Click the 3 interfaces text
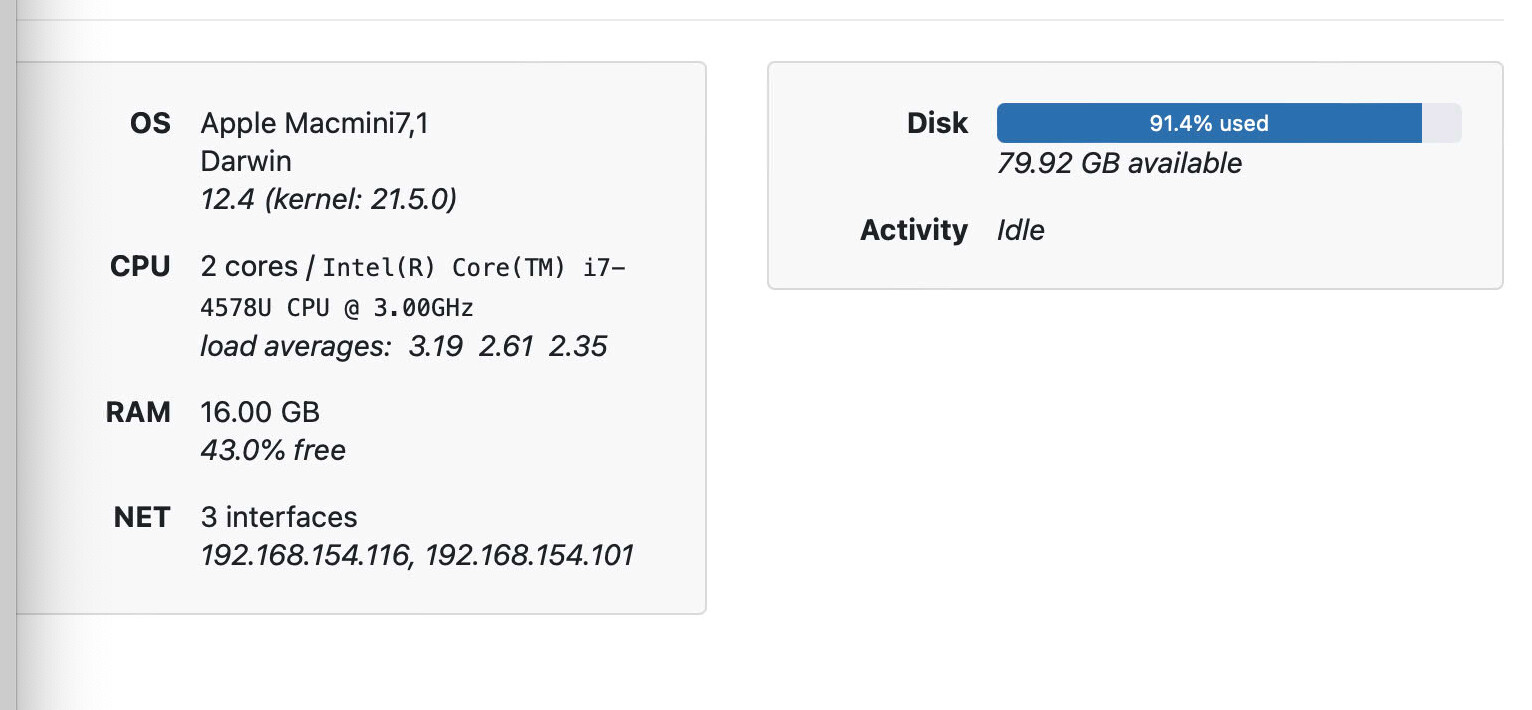This screenshot has width=1532, height=710. (x=279, y=517)
